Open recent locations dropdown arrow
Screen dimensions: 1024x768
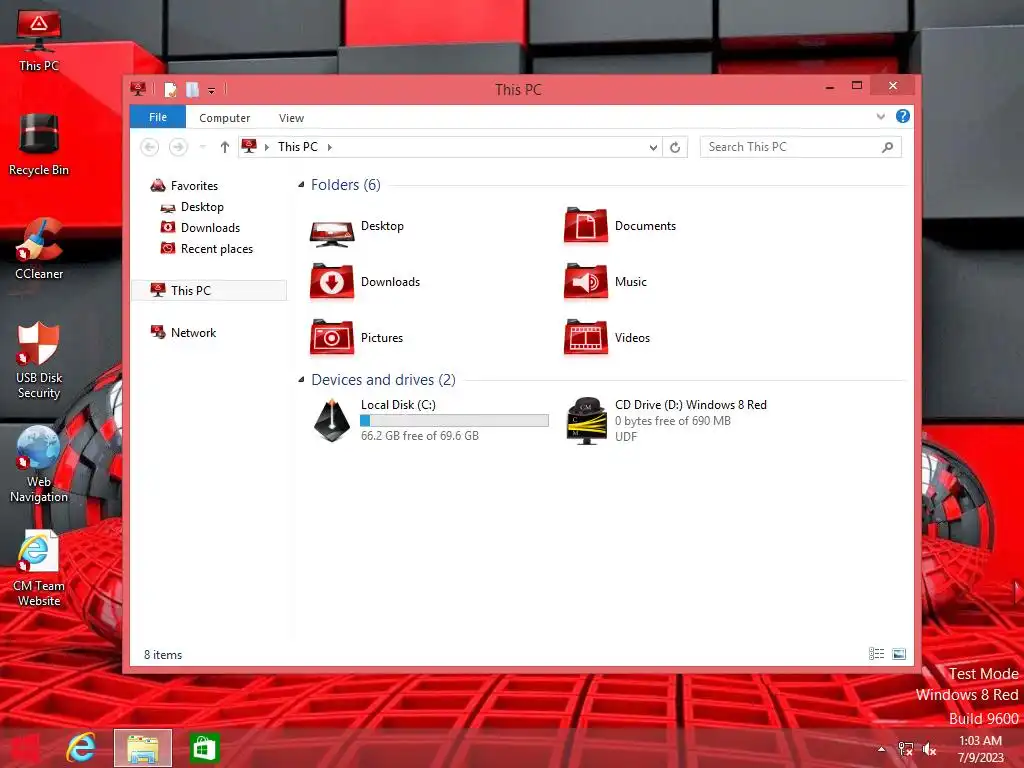pyautogui.click(x=202, y=147)
